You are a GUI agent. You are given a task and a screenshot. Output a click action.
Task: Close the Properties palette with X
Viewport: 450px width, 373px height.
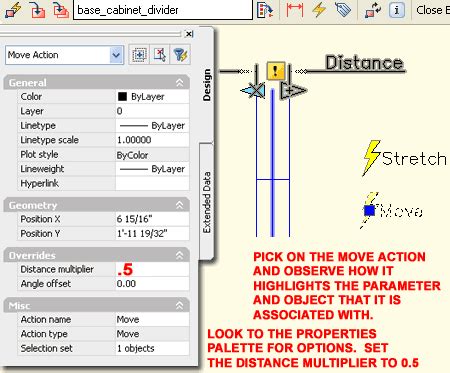(189, 34)
